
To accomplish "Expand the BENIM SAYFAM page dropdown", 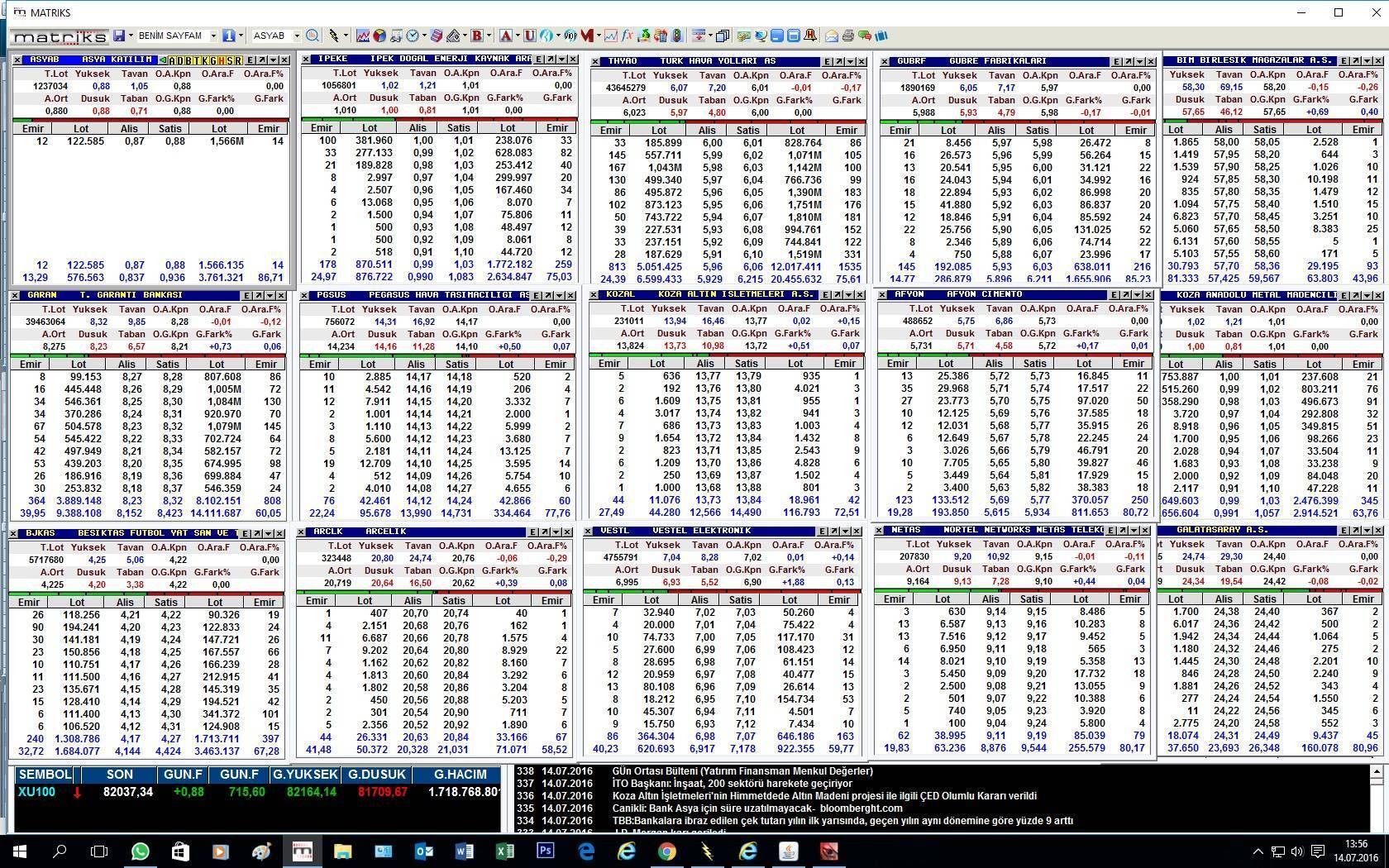I will click(212, 36).
